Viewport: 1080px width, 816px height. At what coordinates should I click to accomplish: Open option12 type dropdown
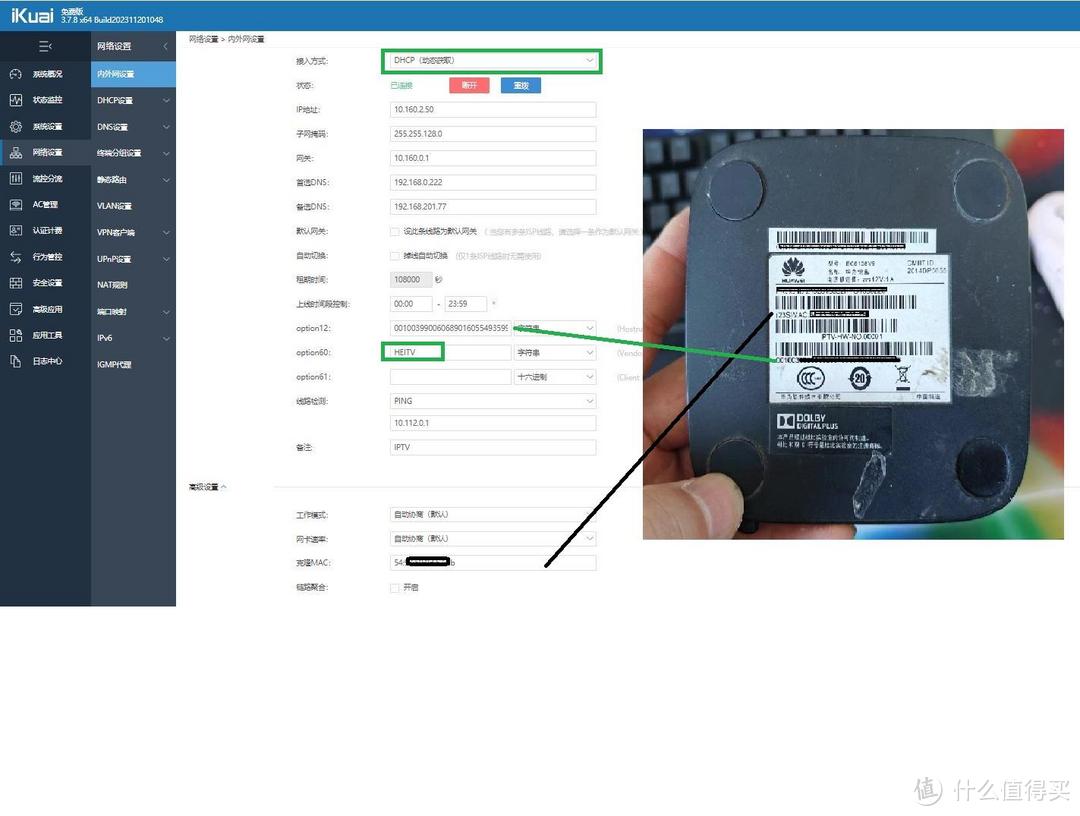click(x=554, y=328)
